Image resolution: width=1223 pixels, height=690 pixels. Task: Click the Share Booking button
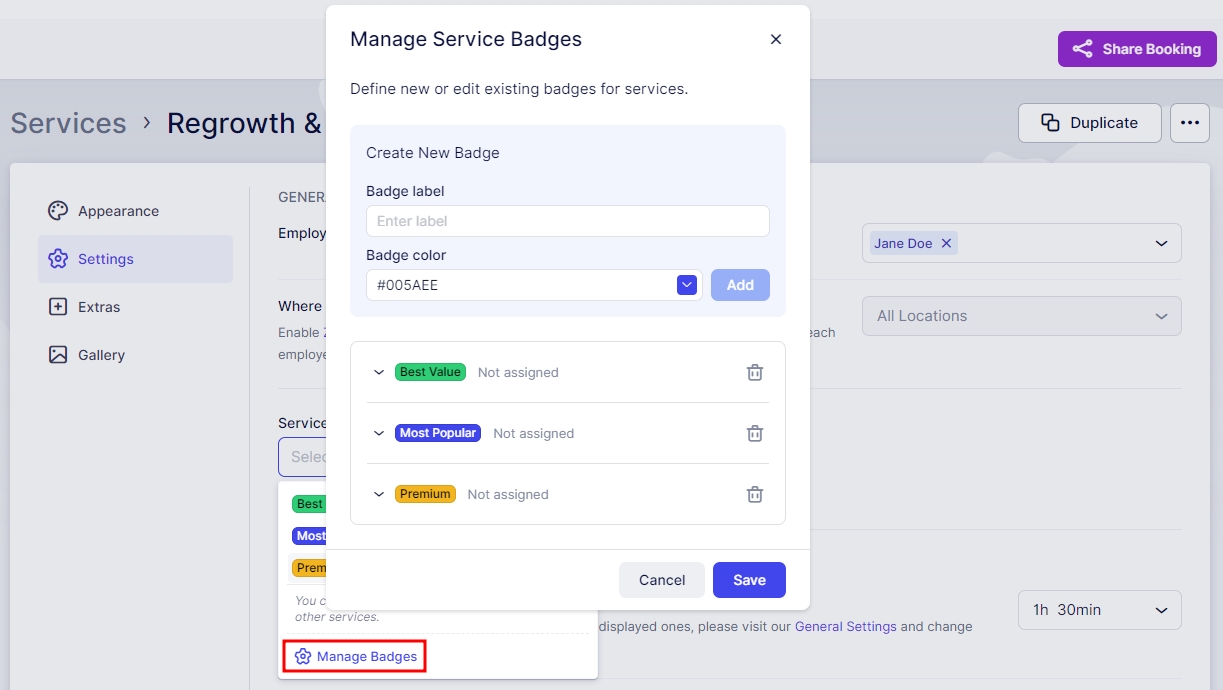[1136, 49]
